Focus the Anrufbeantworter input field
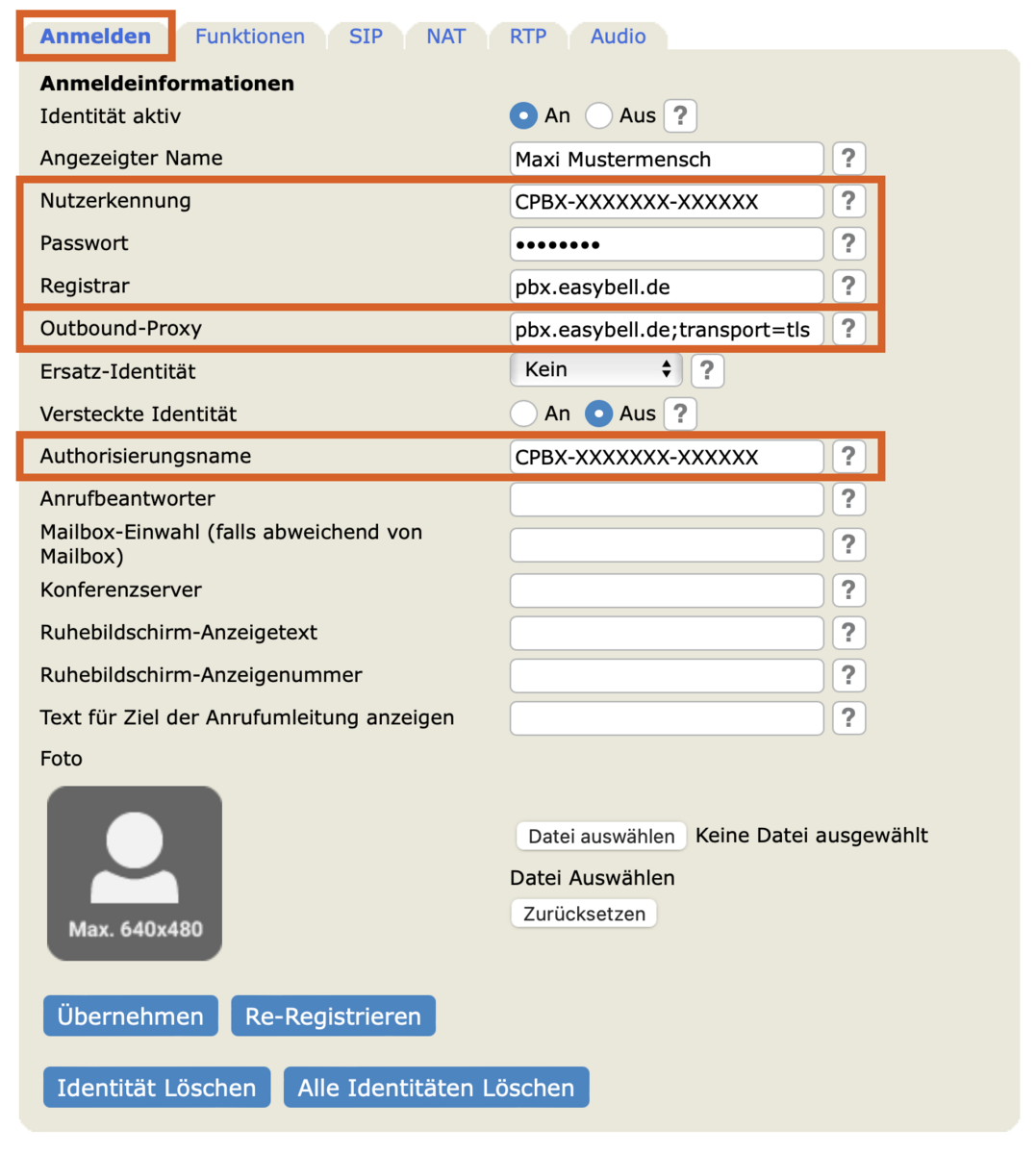This screenshot has height=1154, width=1036. pos(667,499)
